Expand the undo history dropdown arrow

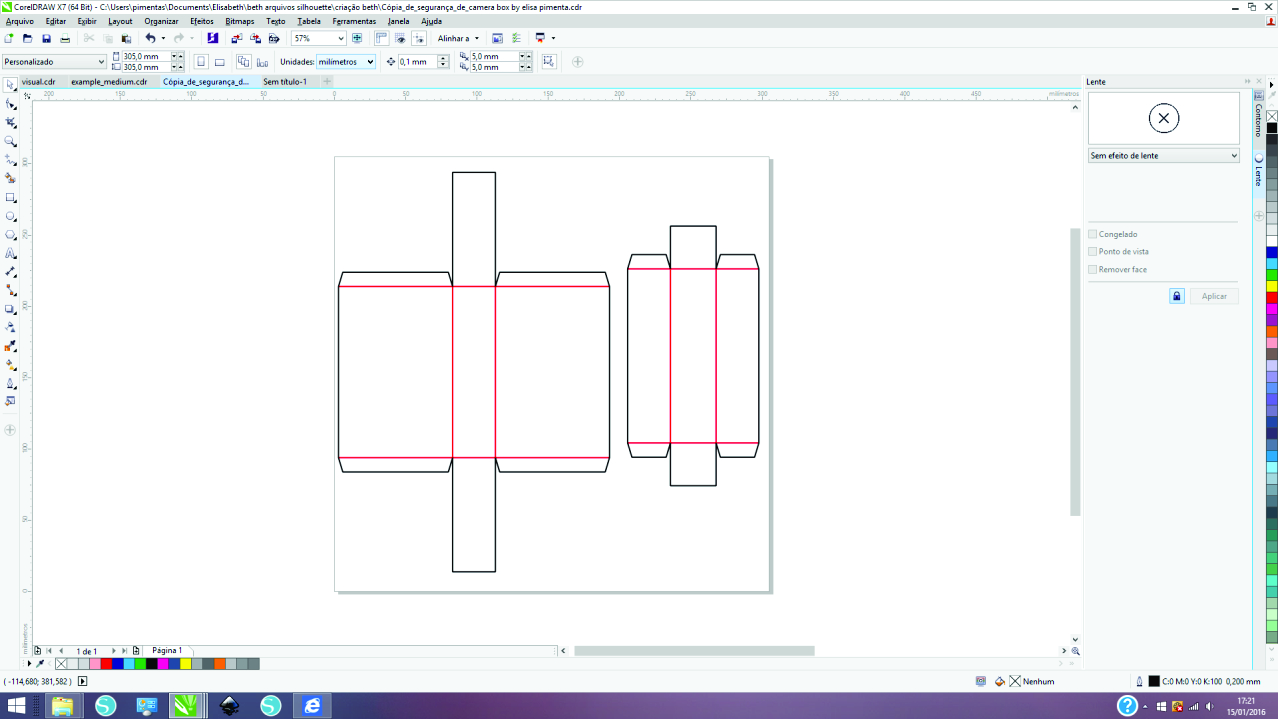pos(163,38)
